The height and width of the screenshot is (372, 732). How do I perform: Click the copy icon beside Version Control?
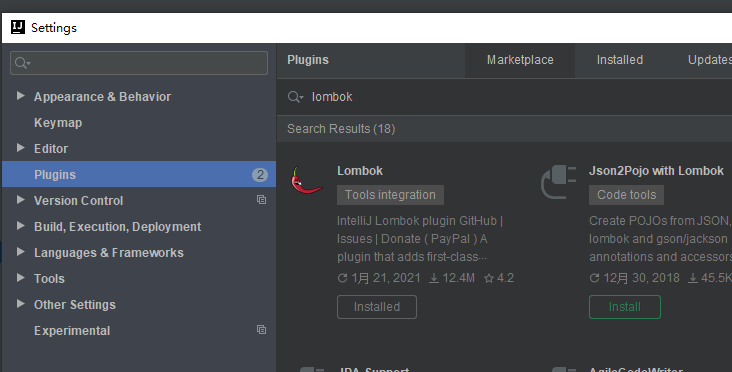tap(261, 200)
